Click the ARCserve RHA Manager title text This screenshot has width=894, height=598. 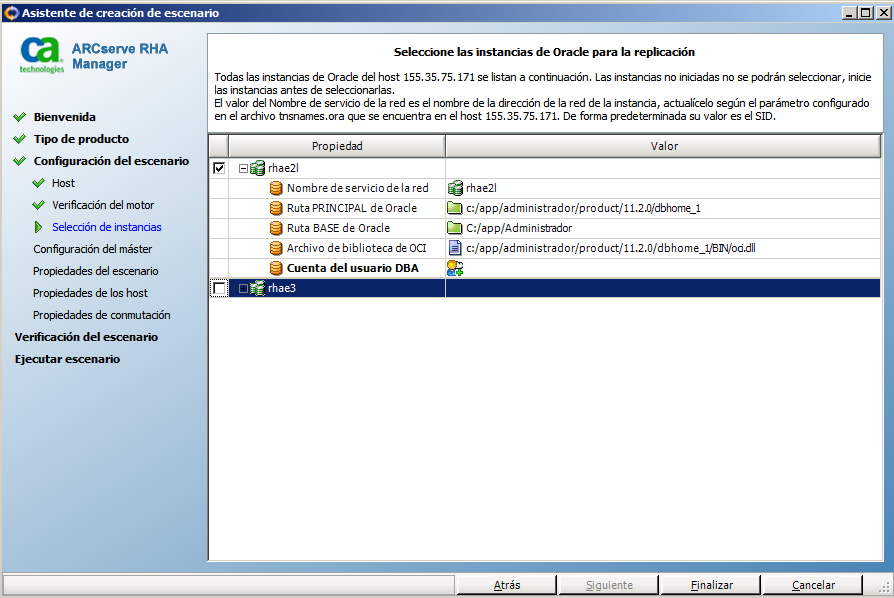[120, 56]
